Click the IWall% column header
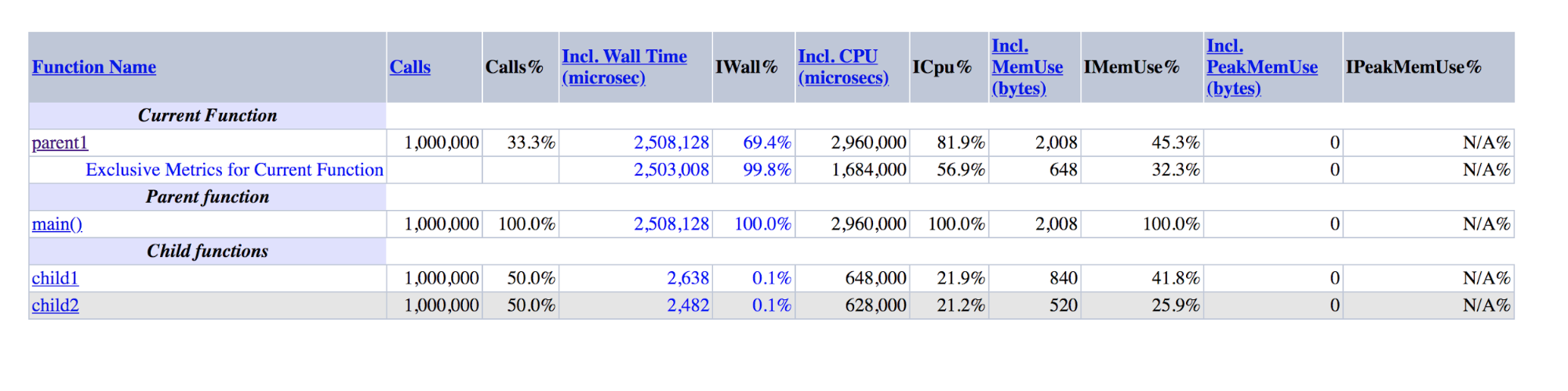This screenshot has height=391, width=1568. click(747, 67)
